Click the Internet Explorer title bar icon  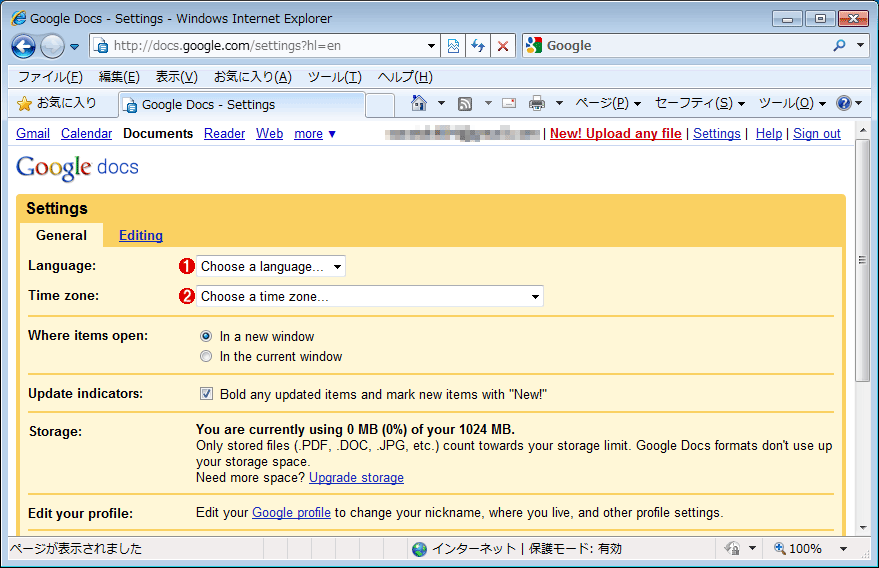click(18, 18)
